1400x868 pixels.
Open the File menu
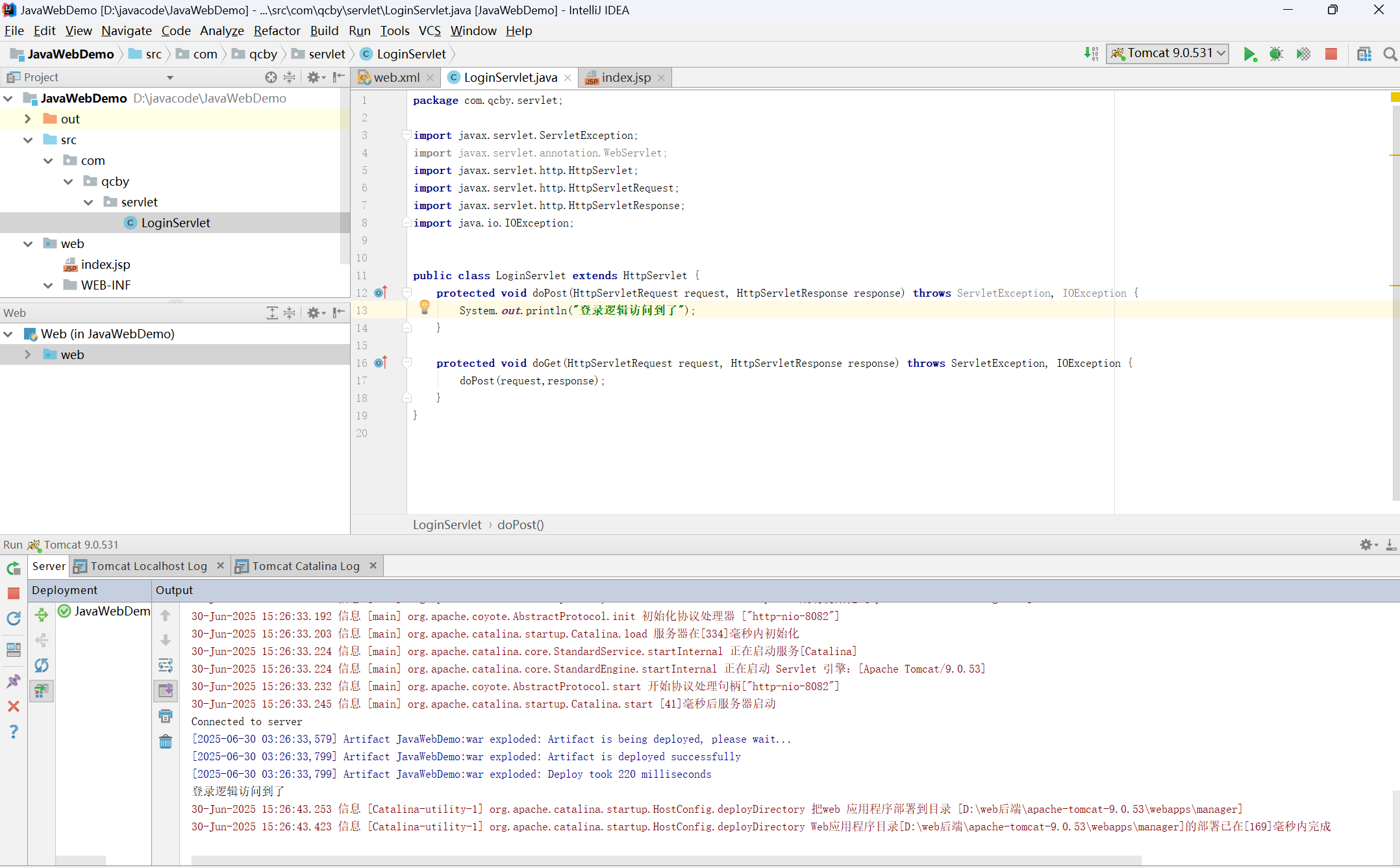[x=14, y=31]
